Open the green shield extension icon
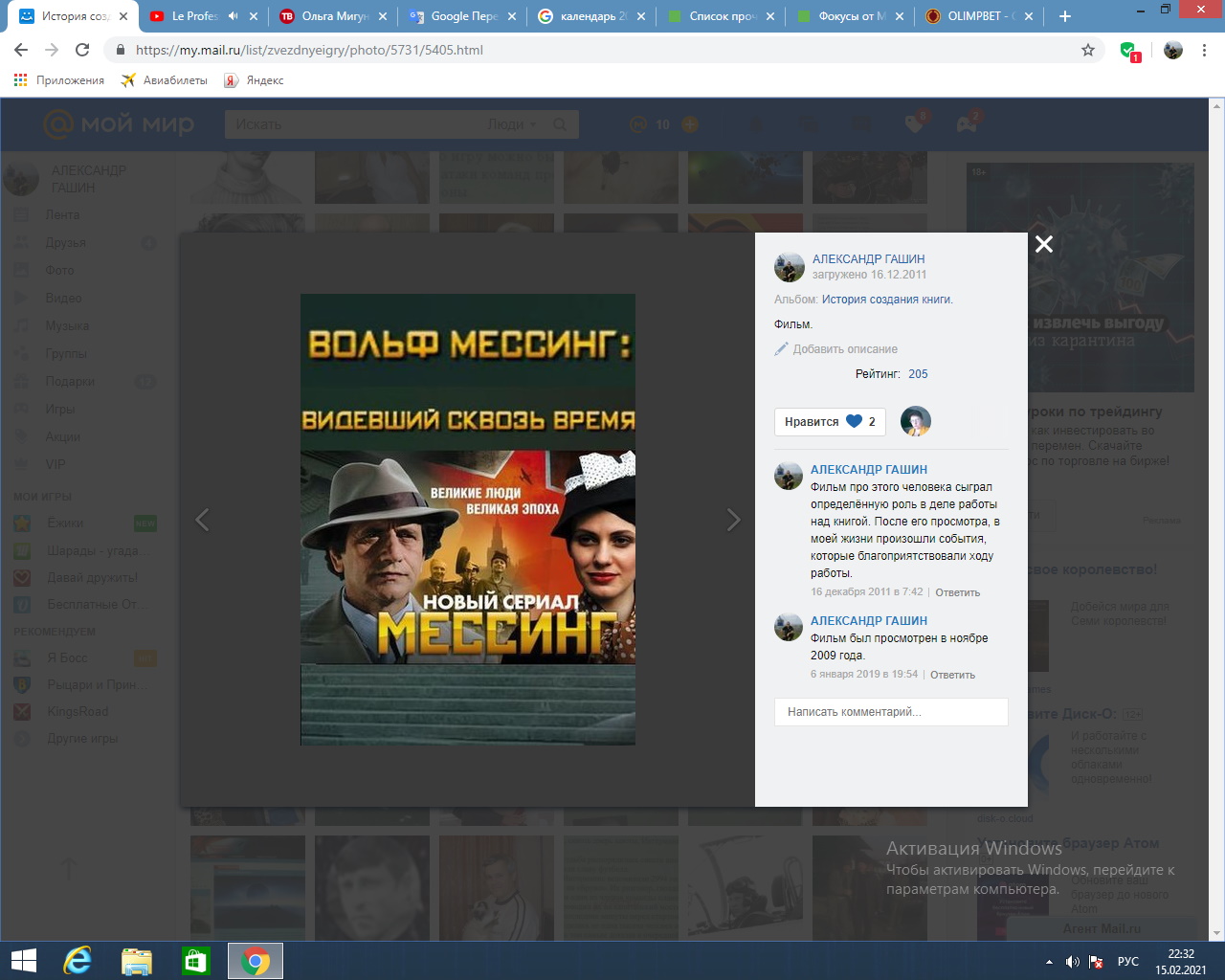1225x980 pixels. 1129,51
